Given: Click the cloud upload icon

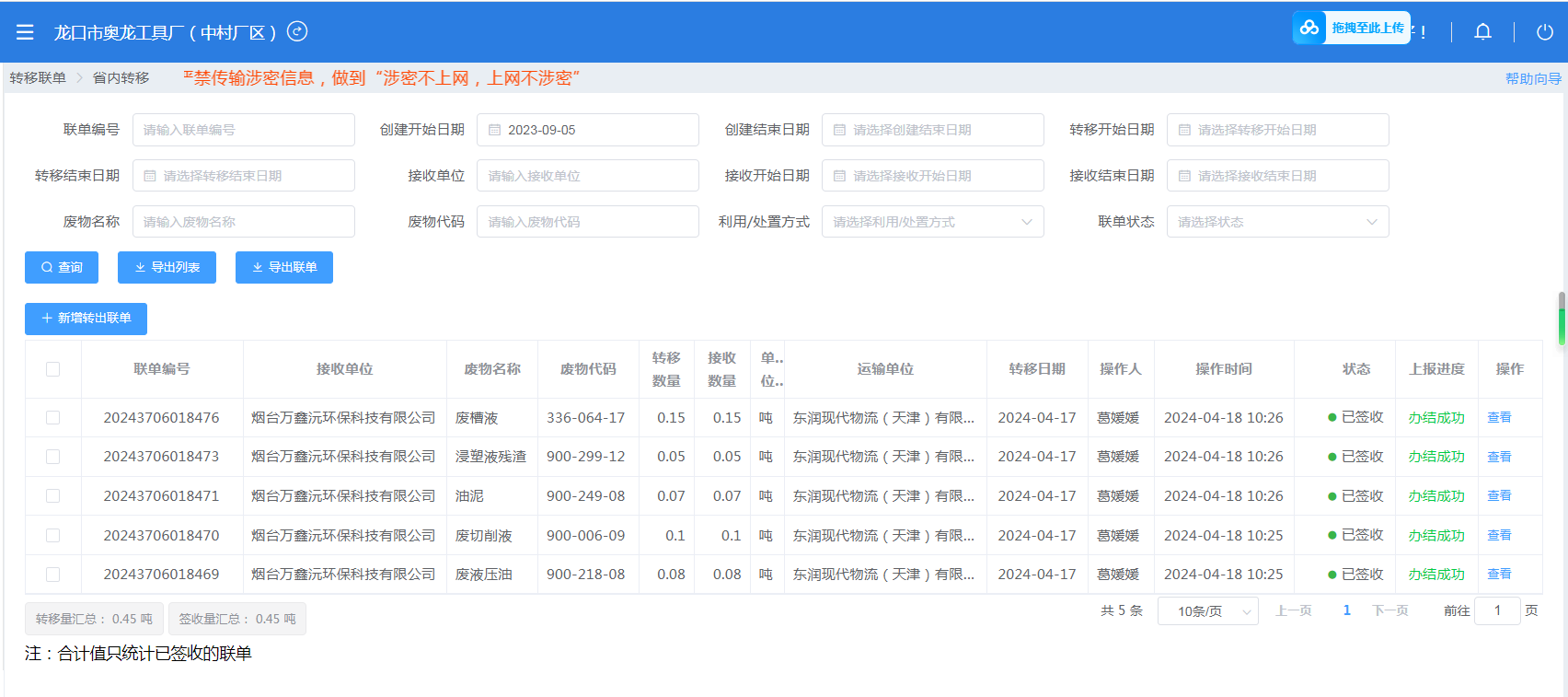Looking at the screenshot, I should click(x=1309, y=28).
